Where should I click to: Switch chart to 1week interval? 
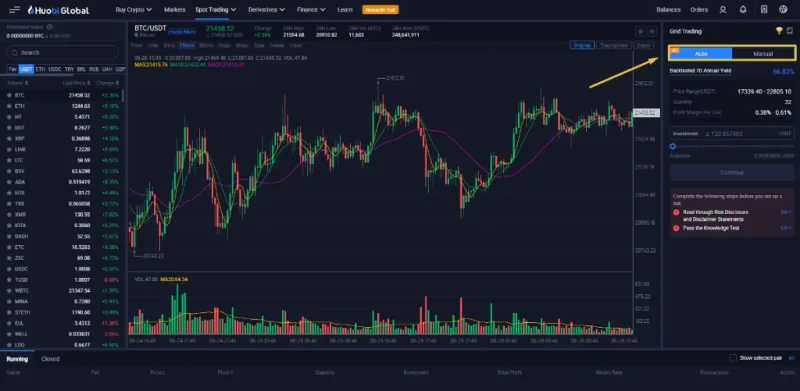(x=277, y=45)
